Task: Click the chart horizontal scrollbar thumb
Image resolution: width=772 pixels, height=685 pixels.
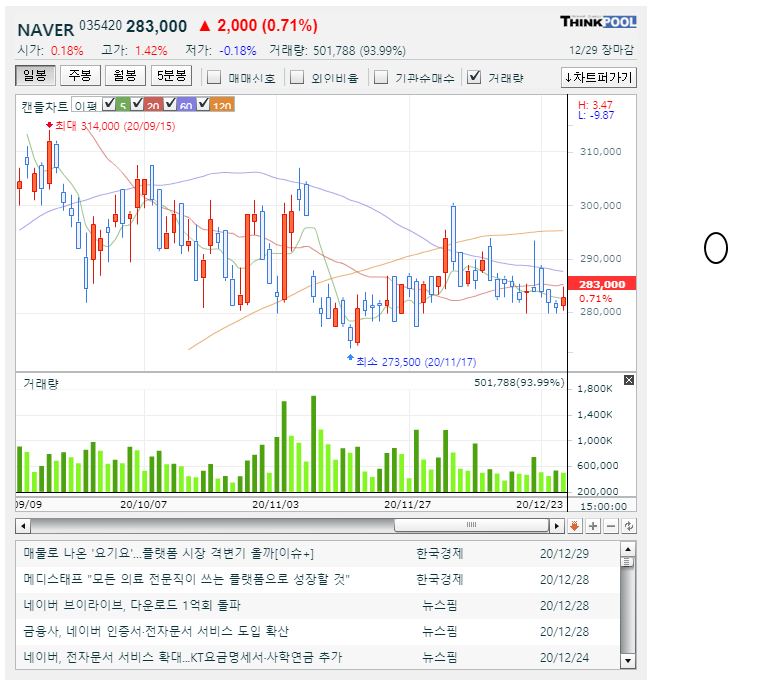Action: pos(471,525)
